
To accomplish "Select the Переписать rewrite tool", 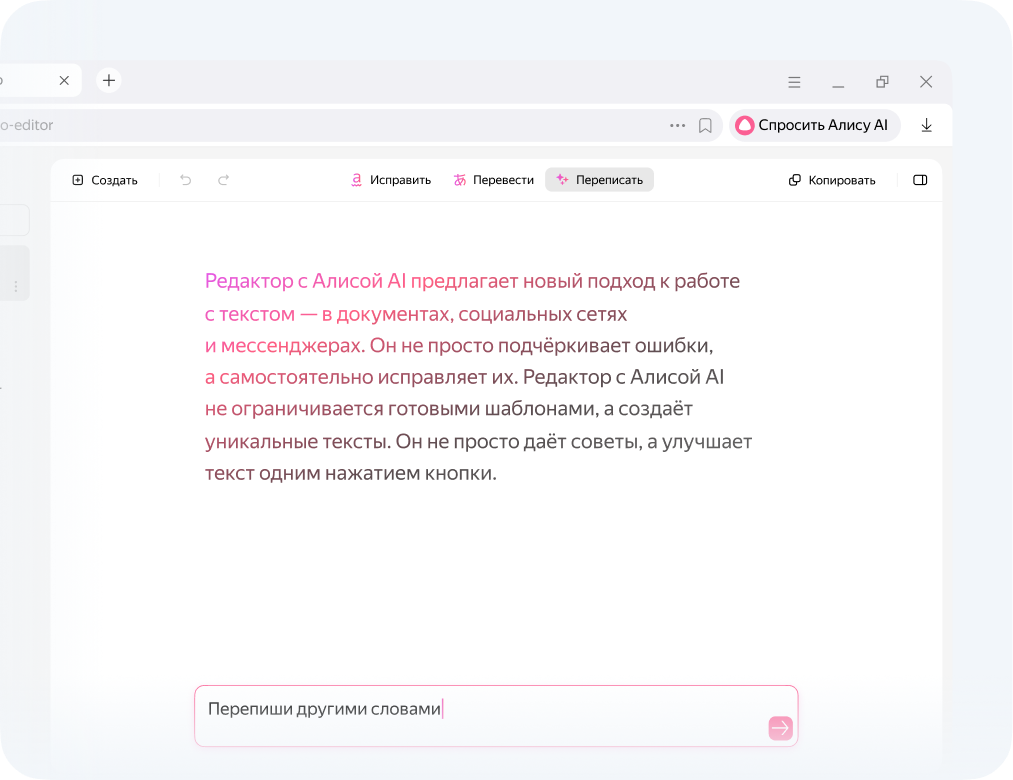I will [x=600, y=180].
